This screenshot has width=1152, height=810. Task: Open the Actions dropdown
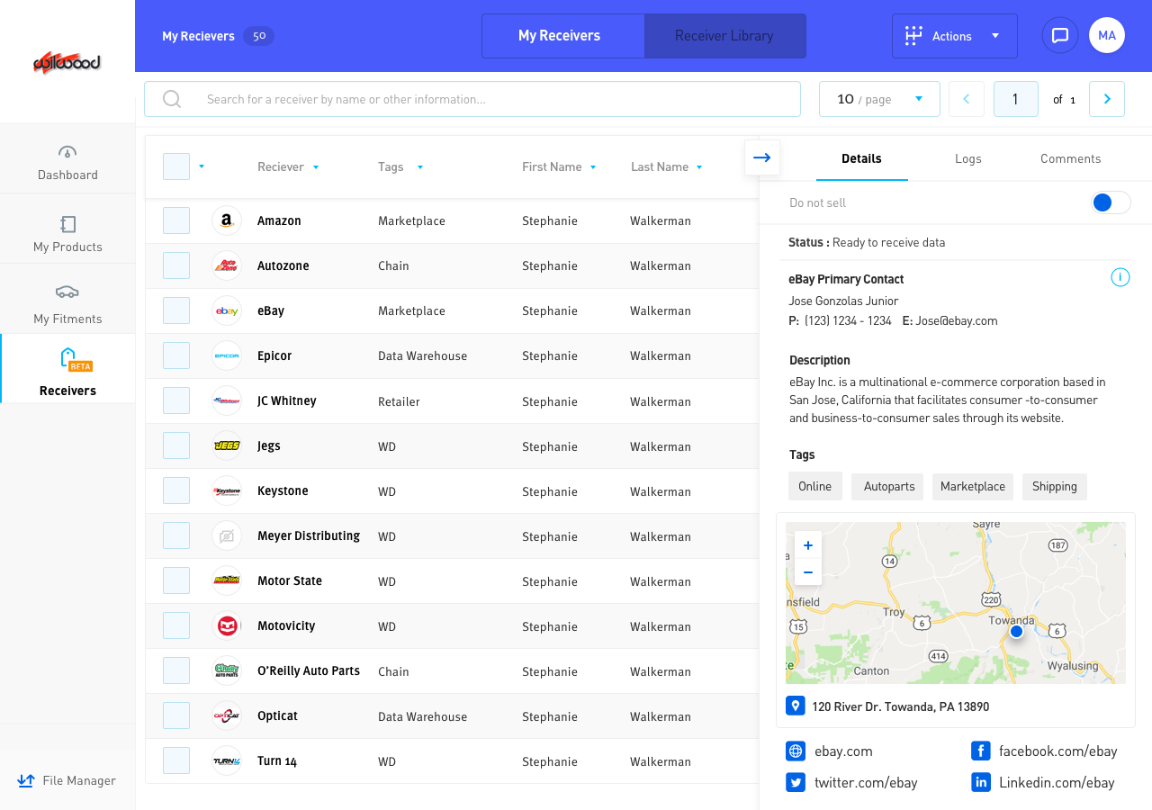[x=954, y=35]
